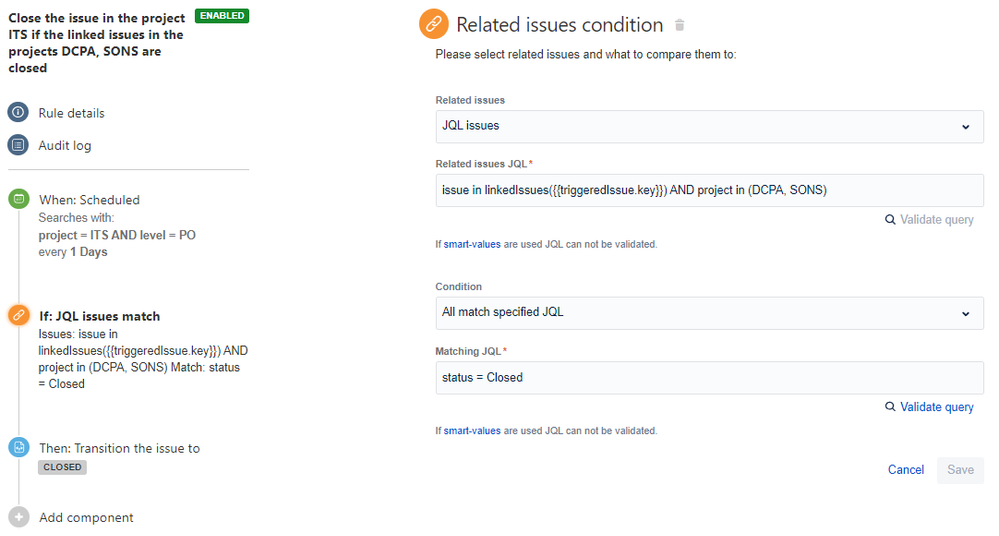Viewport: 999px width, 536px height.
Task: Open the Related issues dropdown
Action: tap(709, 126)
